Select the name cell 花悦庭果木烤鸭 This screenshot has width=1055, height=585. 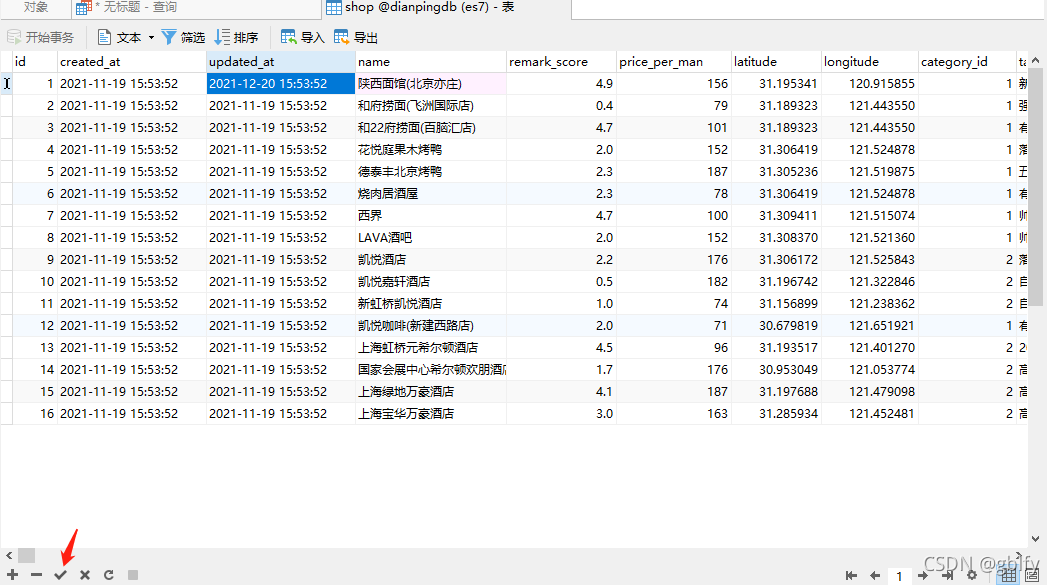431,149
